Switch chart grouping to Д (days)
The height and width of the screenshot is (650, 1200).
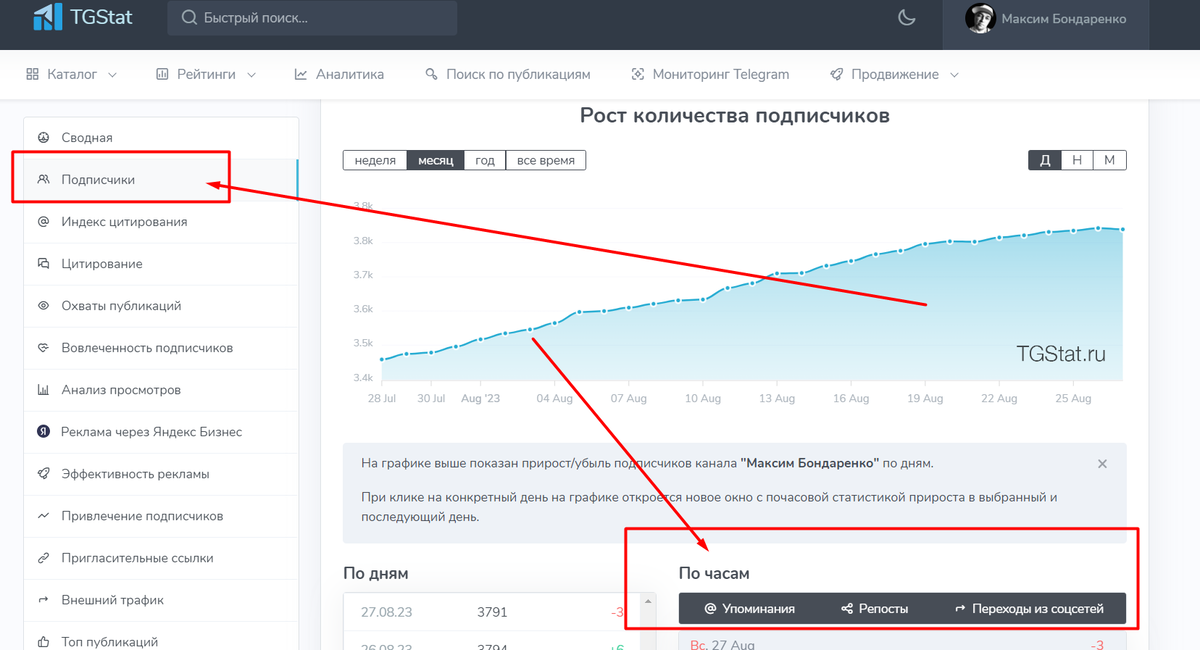pyautogui.click(x=1045, y=160)
